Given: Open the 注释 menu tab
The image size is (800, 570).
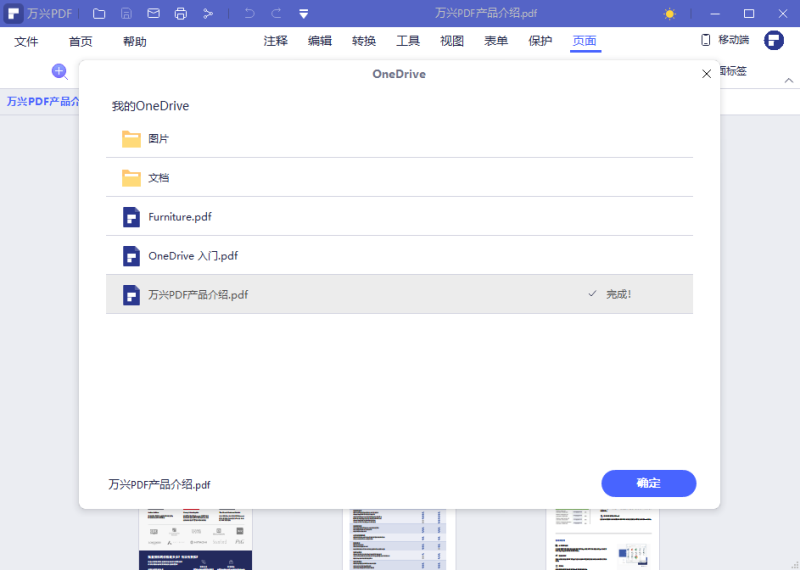Looking at the screenshot, I should [x=276, y=41].
